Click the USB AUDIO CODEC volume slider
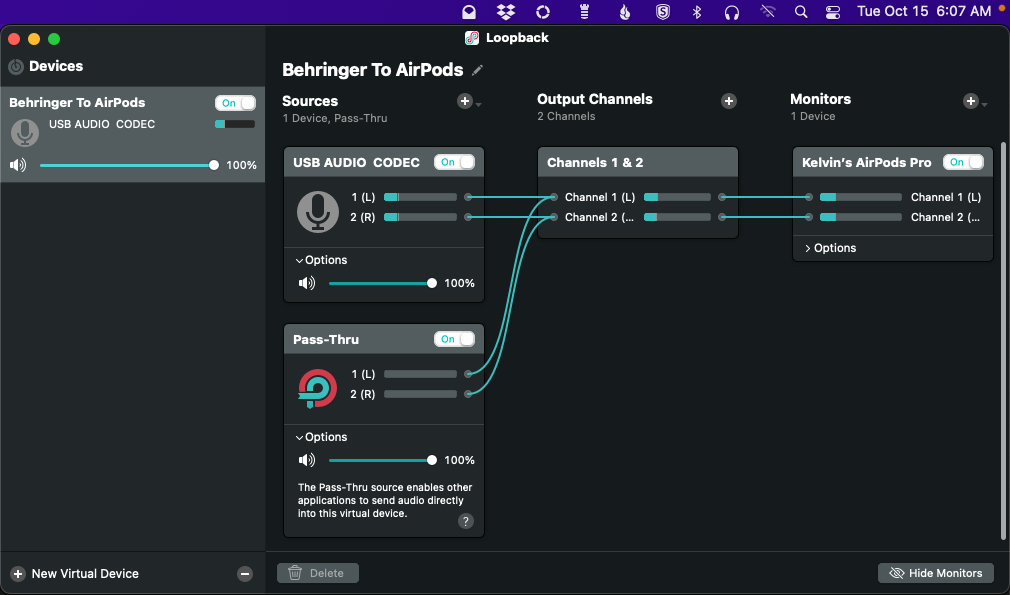Image resolution: width=1010 pixels, height=595 pixels. 383,283
